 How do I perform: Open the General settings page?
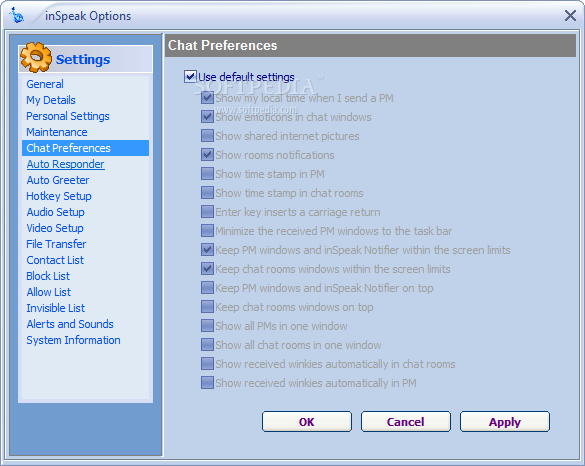(45, 84)
